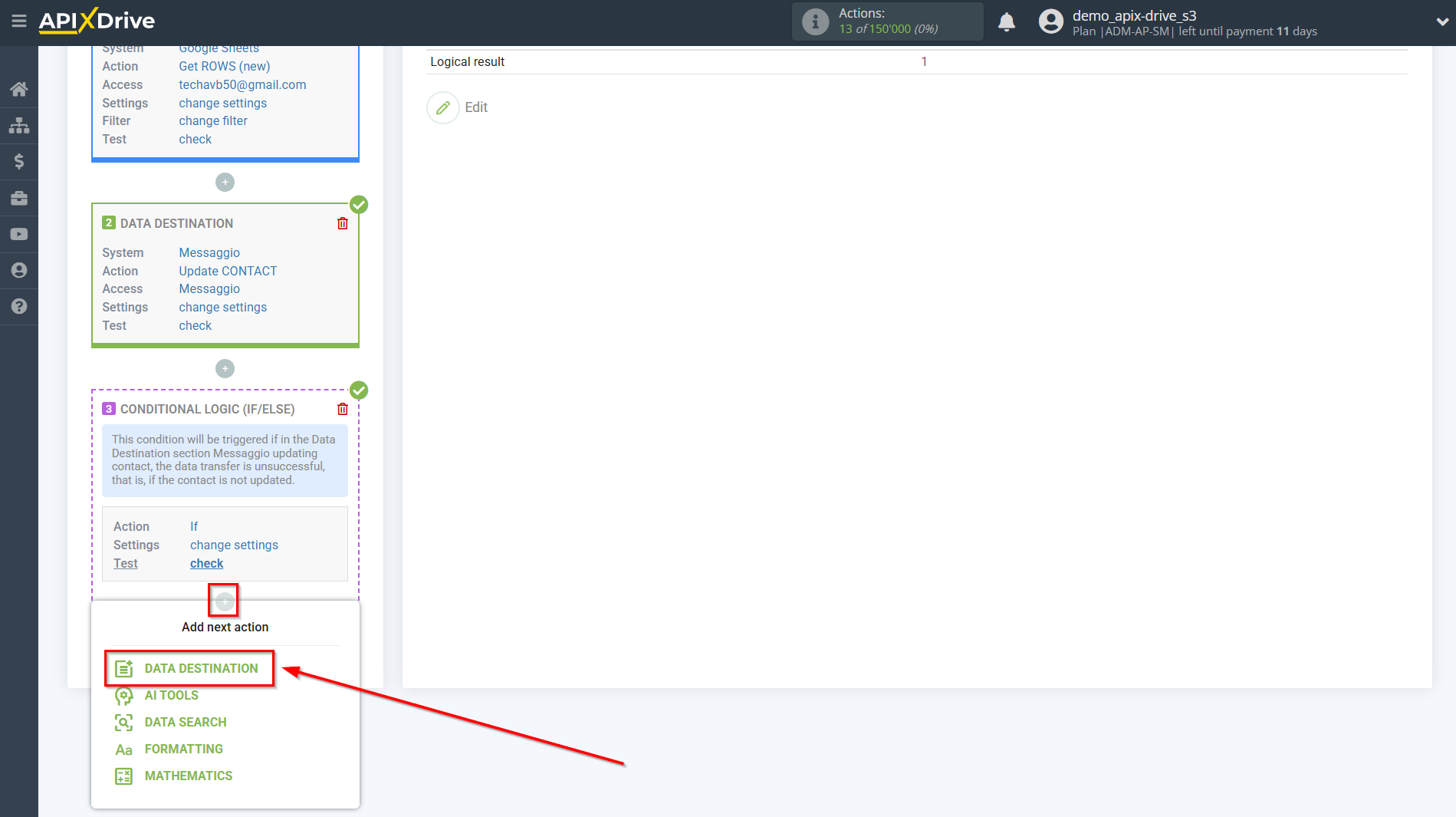Viewport: 1456px width, 817px height.
Task: Click techavb50@gmail.com access link
Action: (x=242, y=84)
